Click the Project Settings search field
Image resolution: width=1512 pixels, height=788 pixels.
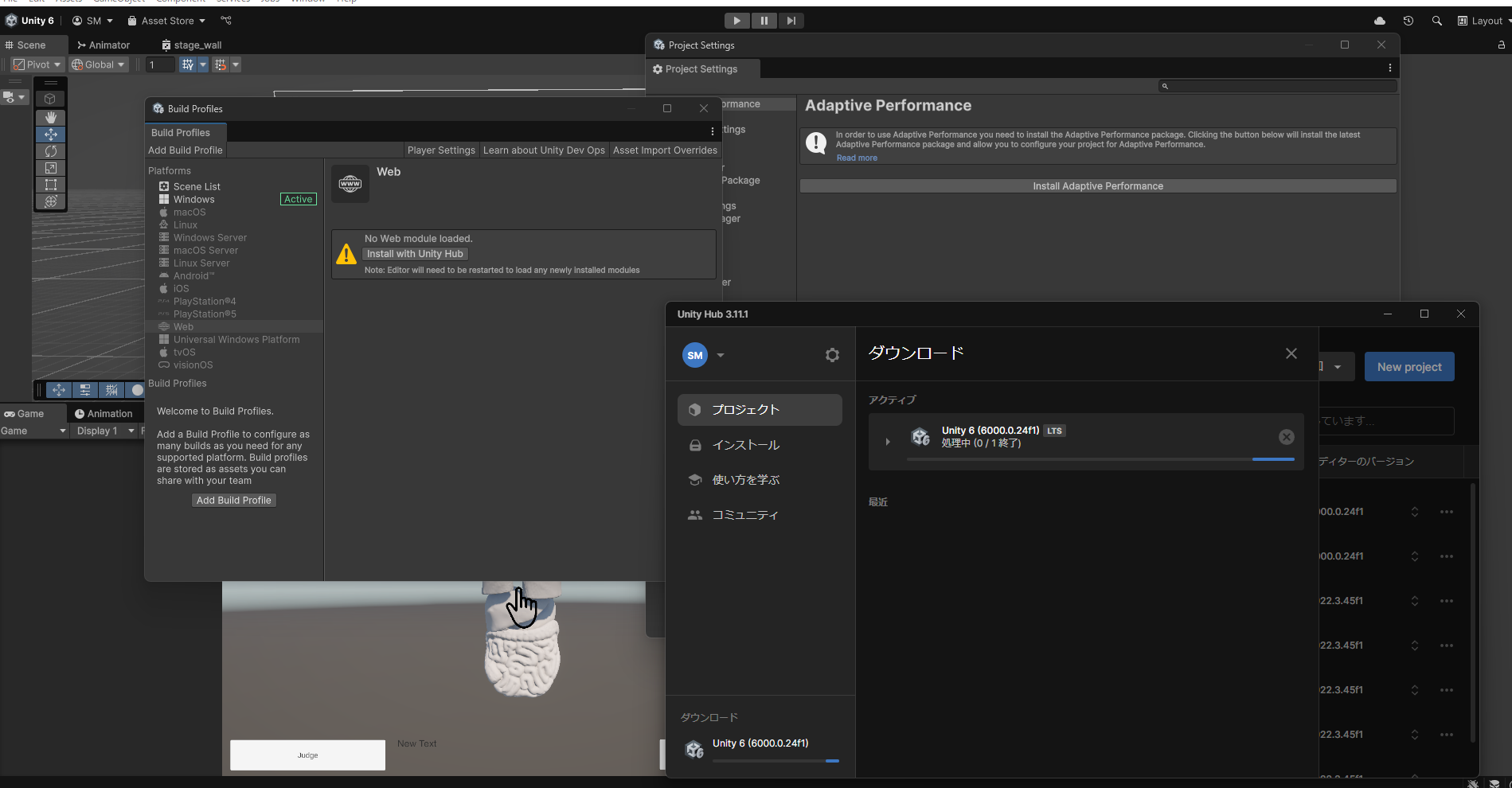pos(1277,86)
